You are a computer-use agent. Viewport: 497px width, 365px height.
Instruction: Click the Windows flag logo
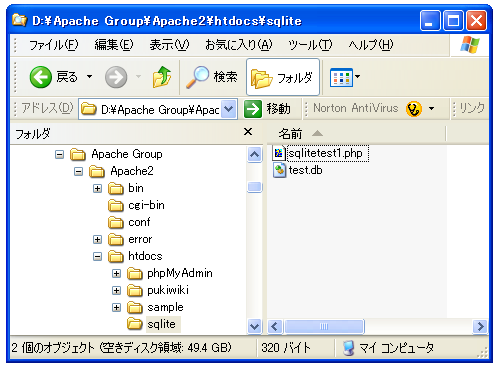point(470,44)
